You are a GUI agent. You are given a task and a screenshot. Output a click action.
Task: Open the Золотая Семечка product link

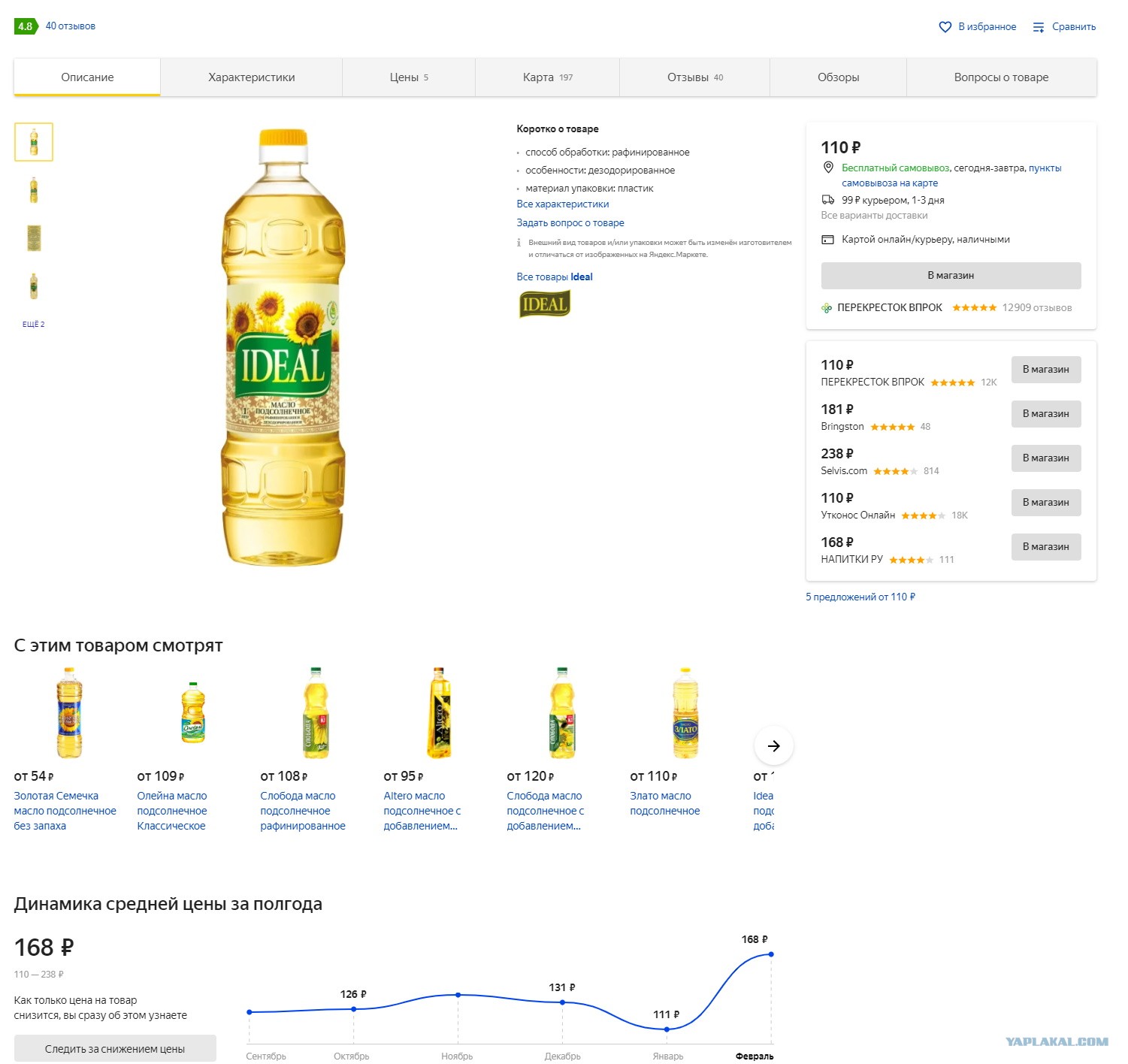point(65,811)
